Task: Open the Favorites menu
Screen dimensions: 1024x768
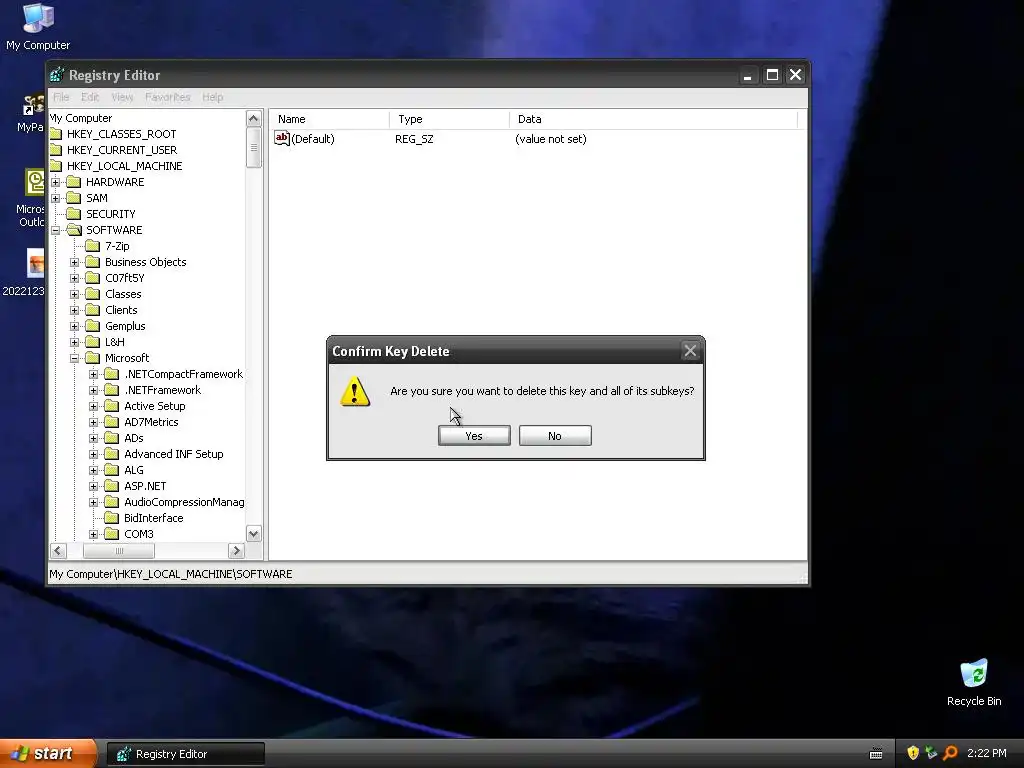Action: pyautogui.click(x=168, y=97)
